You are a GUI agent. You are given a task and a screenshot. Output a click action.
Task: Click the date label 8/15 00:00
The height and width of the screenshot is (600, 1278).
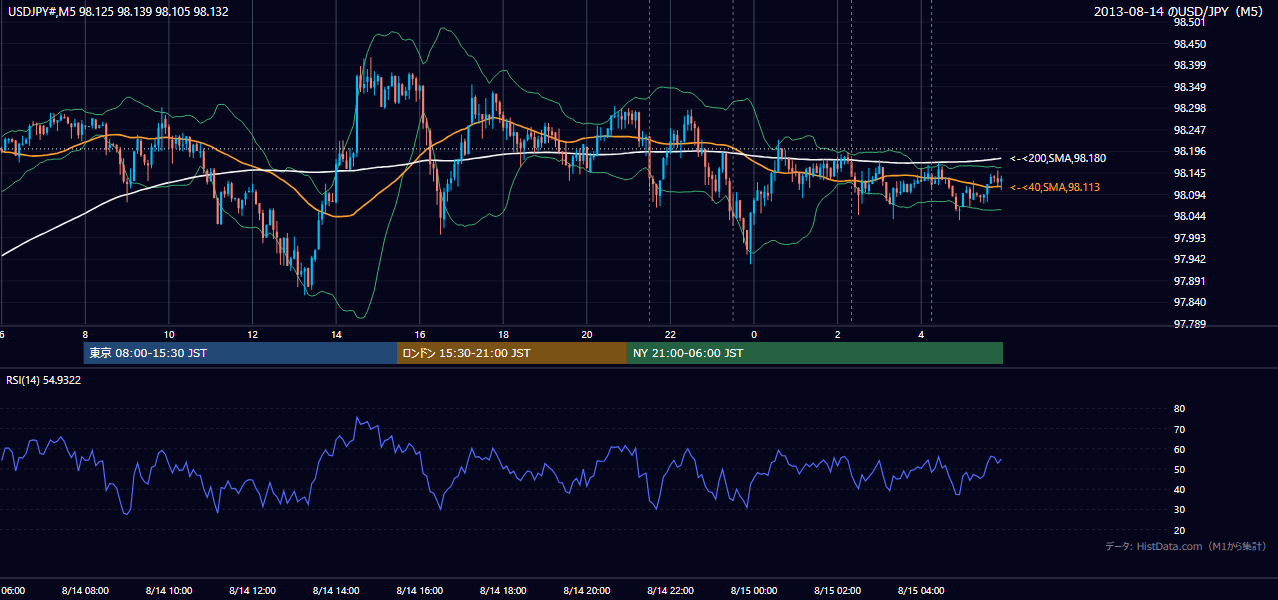pyautogui.click(x=753, y=590)
